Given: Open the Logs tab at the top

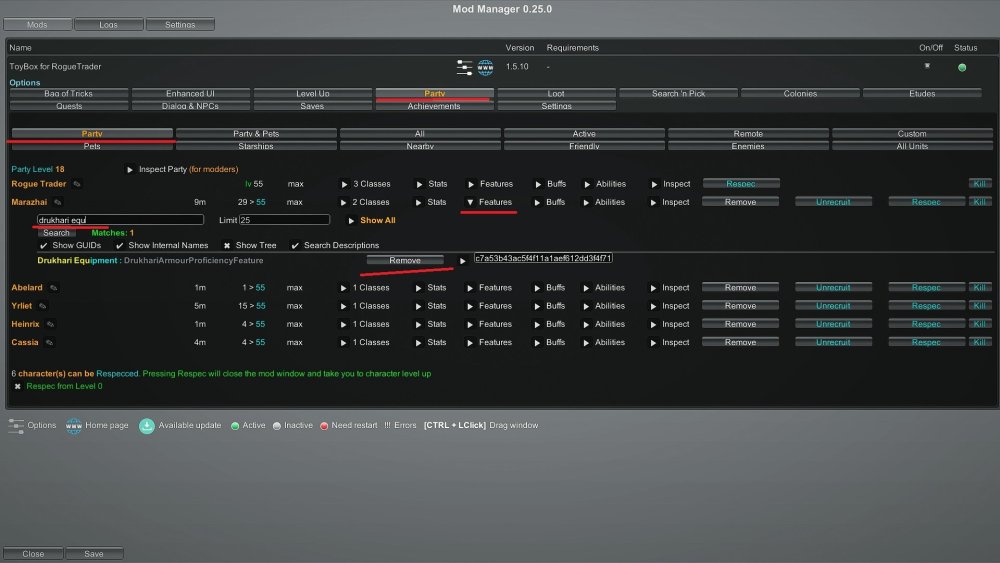Looking at the screenshot, I should click(108, 24).
